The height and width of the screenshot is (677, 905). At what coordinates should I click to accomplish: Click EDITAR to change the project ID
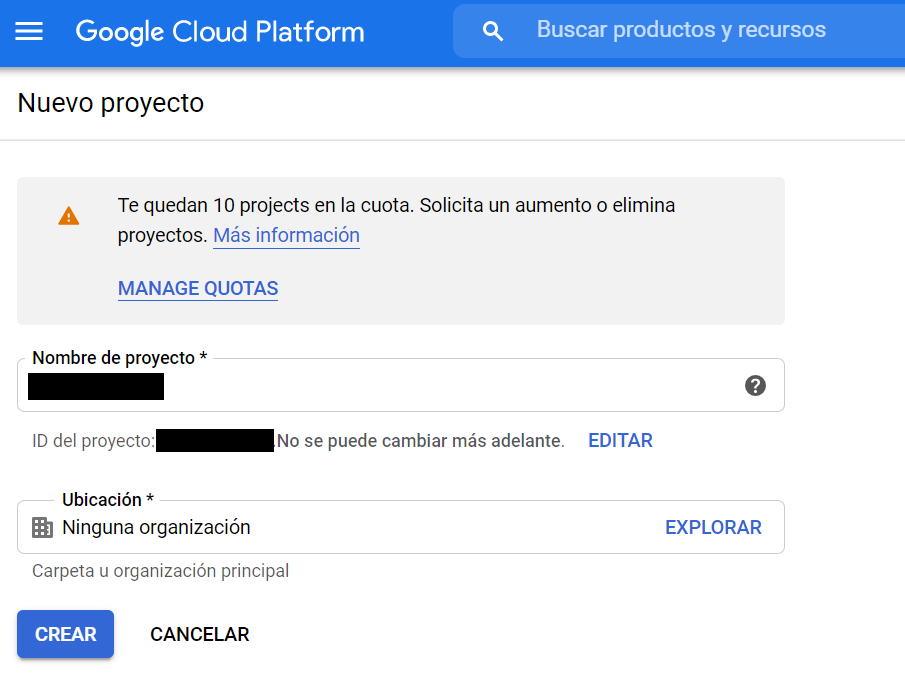click(x=620, y=440)
